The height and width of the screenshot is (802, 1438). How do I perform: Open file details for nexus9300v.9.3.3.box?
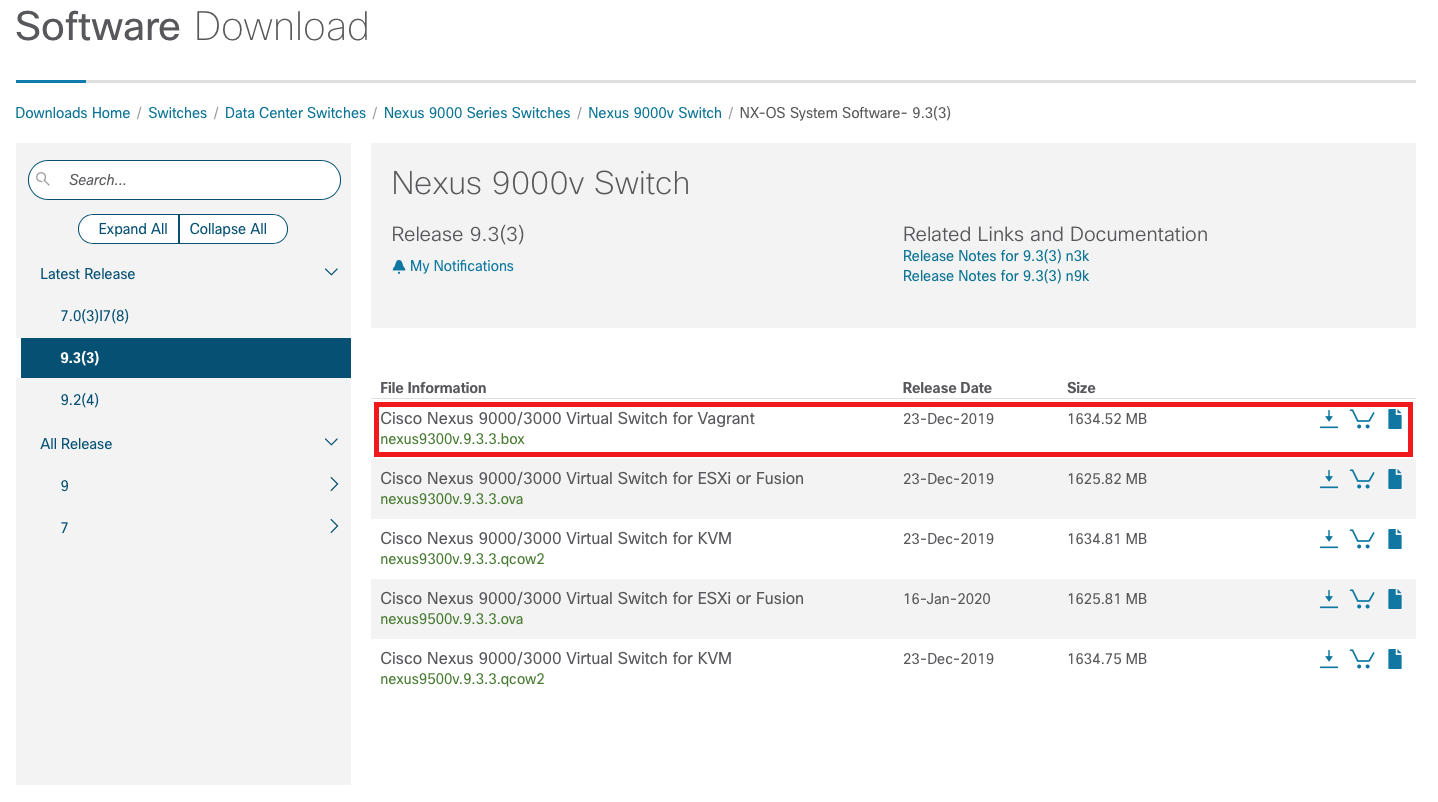pos(1395,419)
